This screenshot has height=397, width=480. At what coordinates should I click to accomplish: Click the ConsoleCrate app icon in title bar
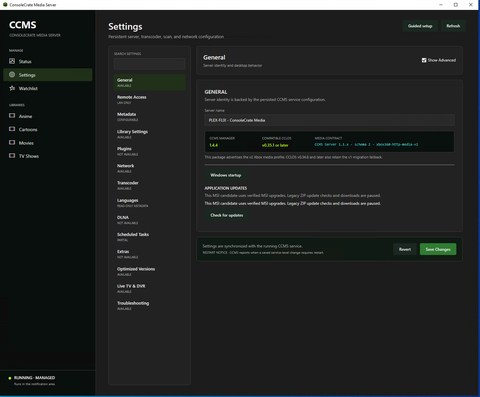coord(5,5)
